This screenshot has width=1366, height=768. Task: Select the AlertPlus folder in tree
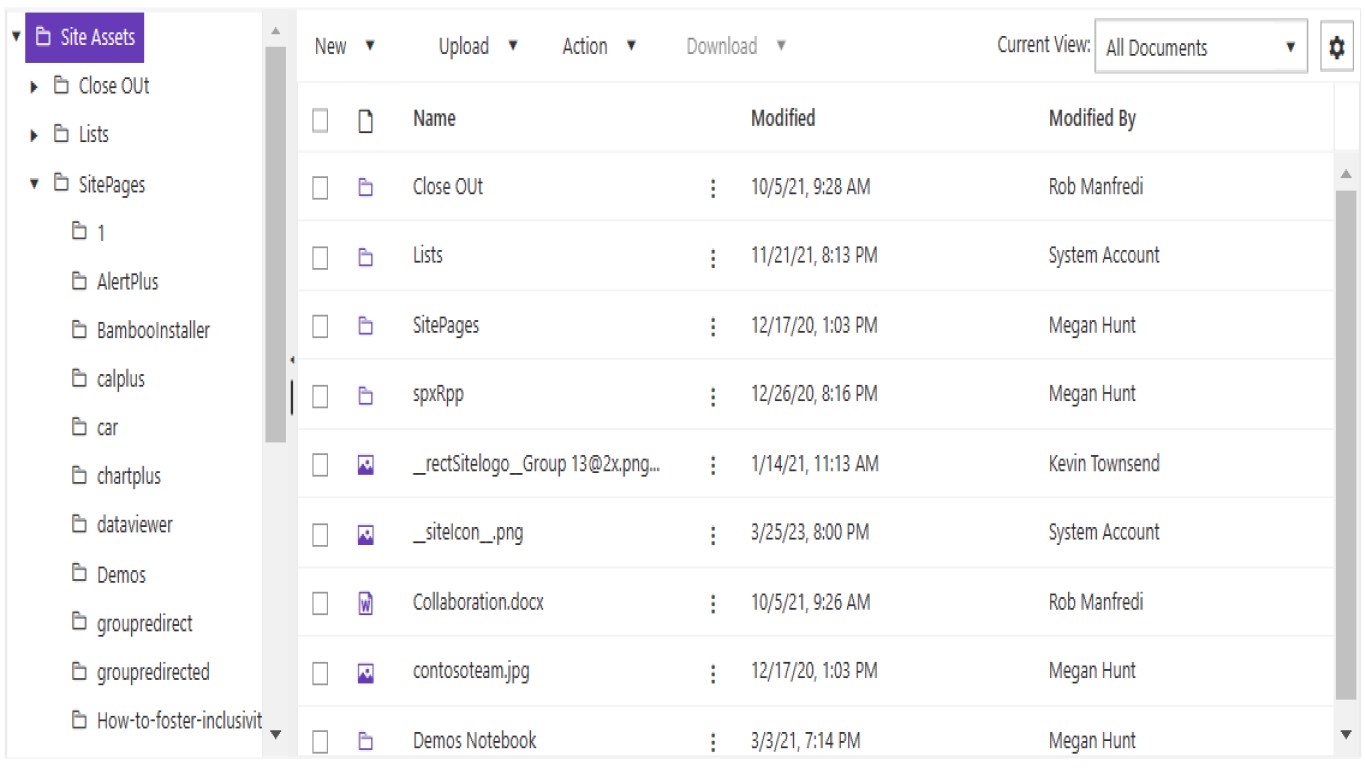[x=127, y=282]
